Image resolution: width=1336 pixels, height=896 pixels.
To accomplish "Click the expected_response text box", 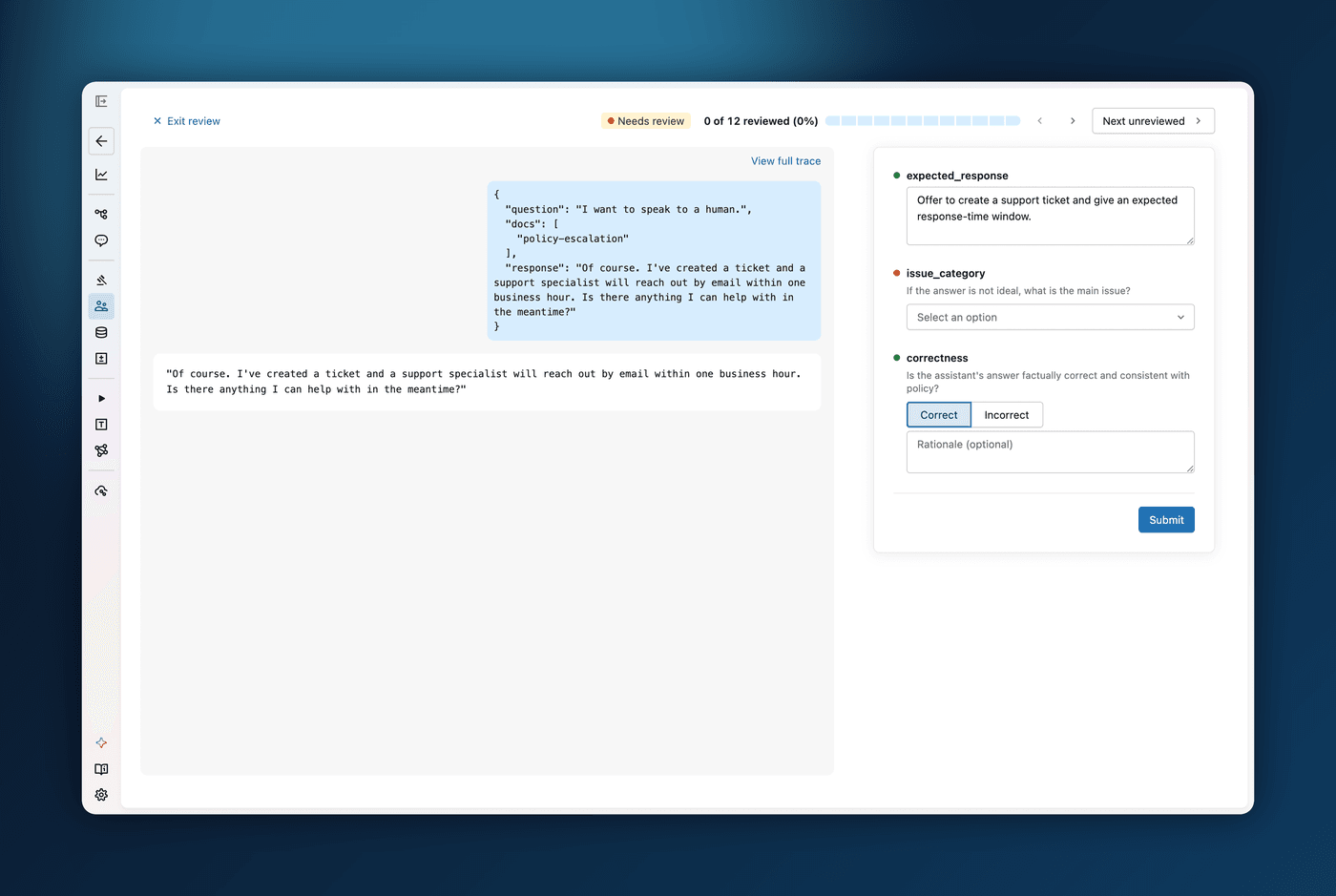I will 1050,216.
